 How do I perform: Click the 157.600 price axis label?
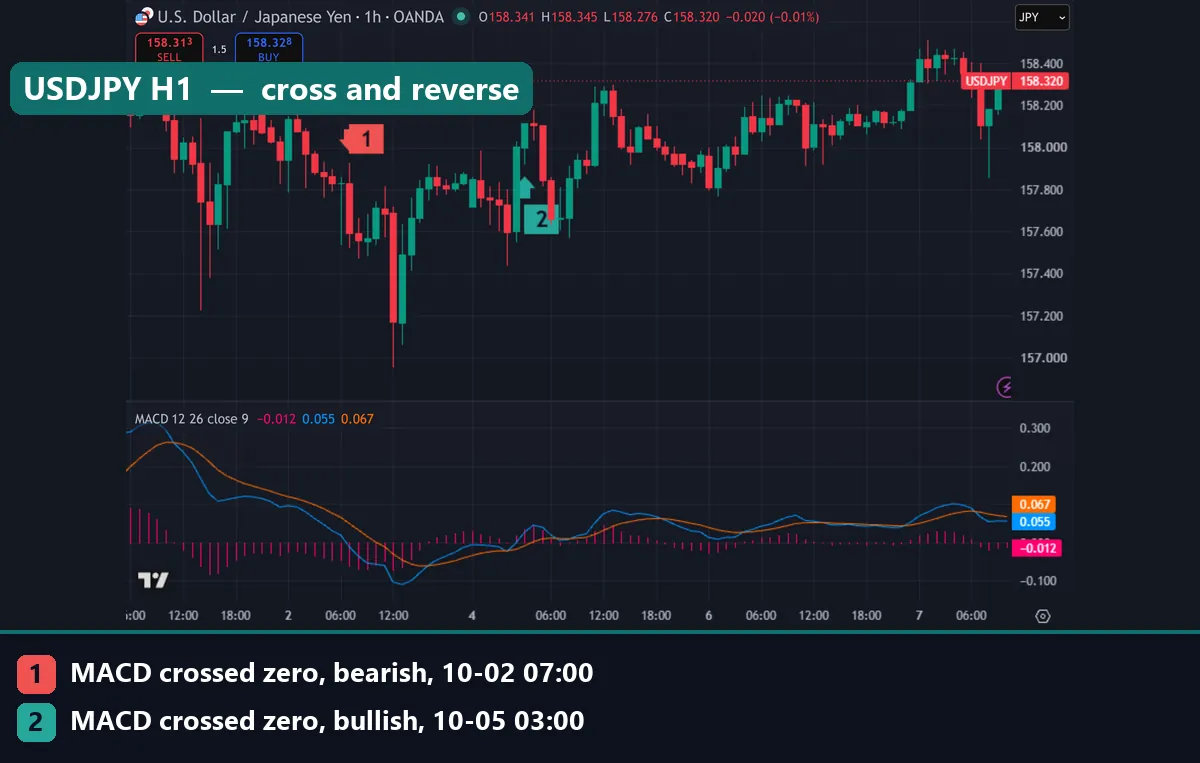[1042, 232]
